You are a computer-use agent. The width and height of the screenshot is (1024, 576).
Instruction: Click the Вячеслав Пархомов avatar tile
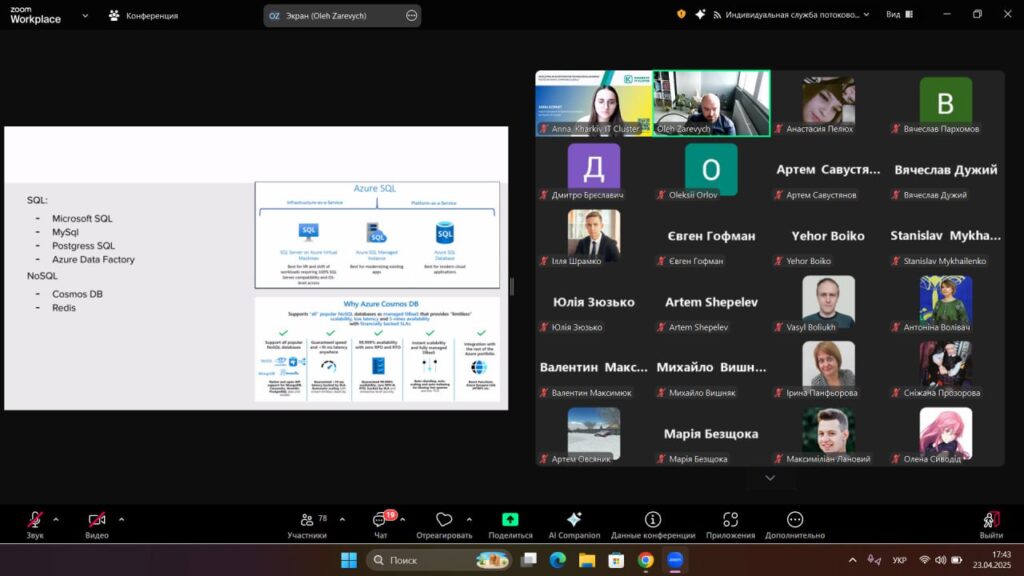click(x=946, y=103)
